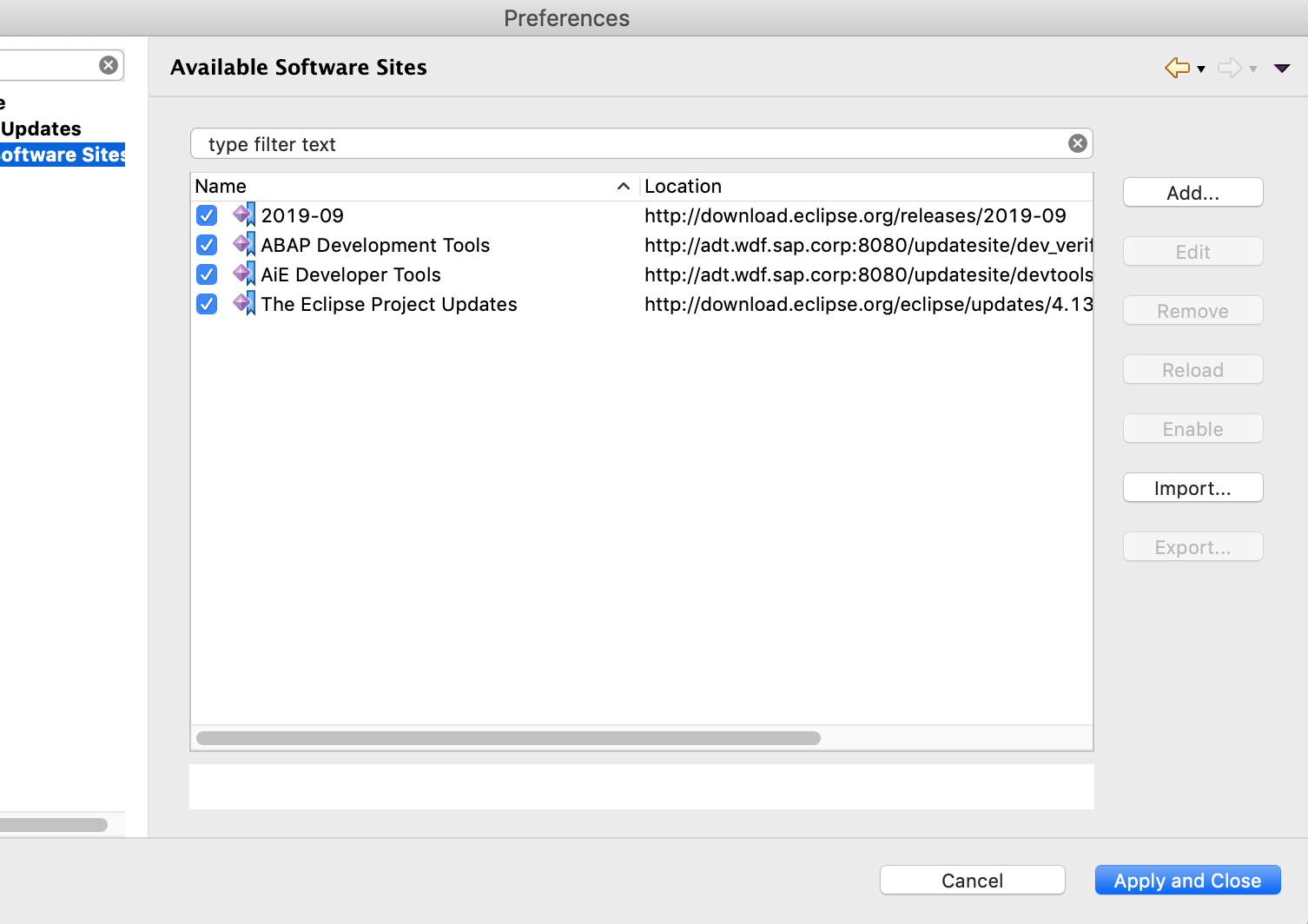The width and height of the screenshot is (1308, 924).
Task: Open the back history dropdown arrow
Action: tap(1201, 69)
